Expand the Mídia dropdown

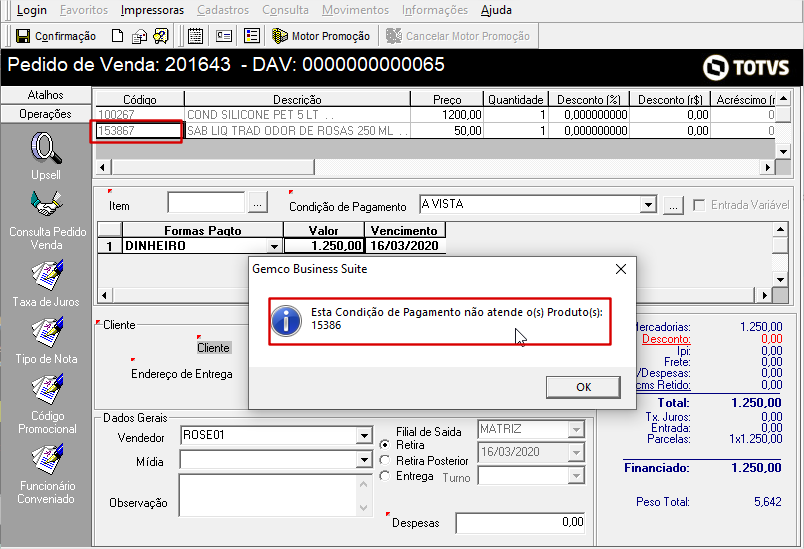tap(364, 459)
